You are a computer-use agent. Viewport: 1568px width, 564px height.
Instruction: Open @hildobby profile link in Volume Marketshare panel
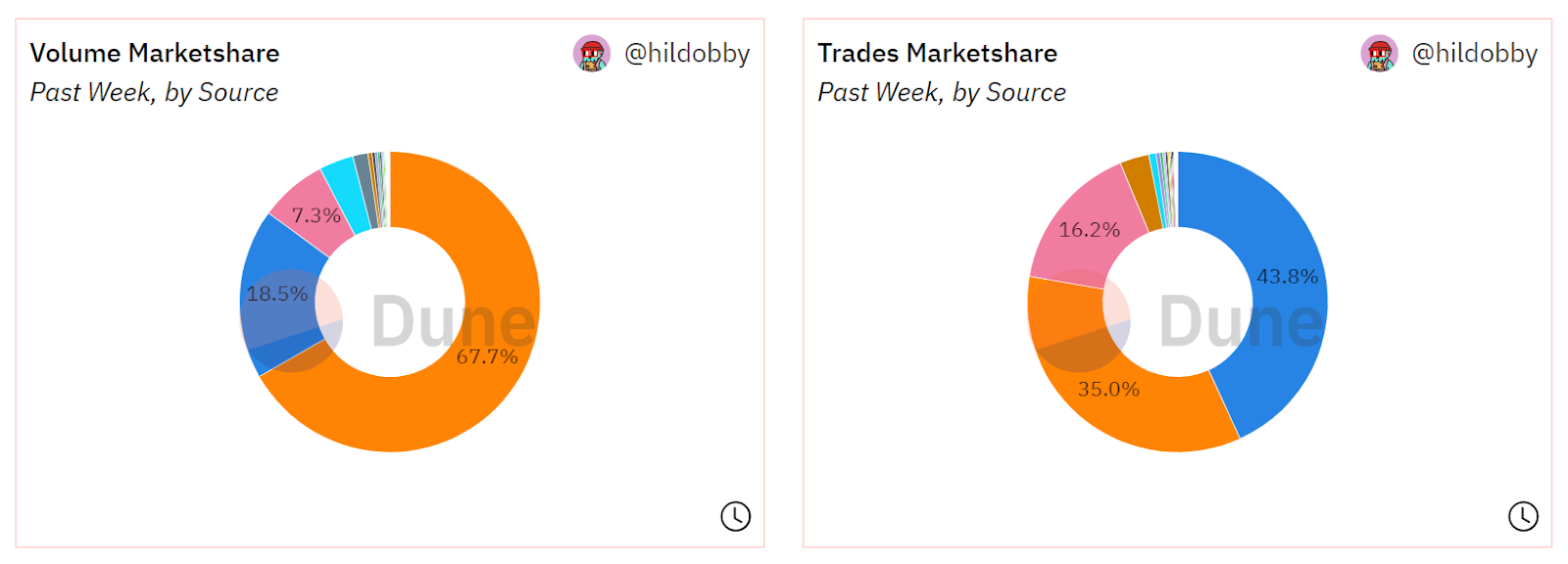pyautogui.click(x=687, y=54)
